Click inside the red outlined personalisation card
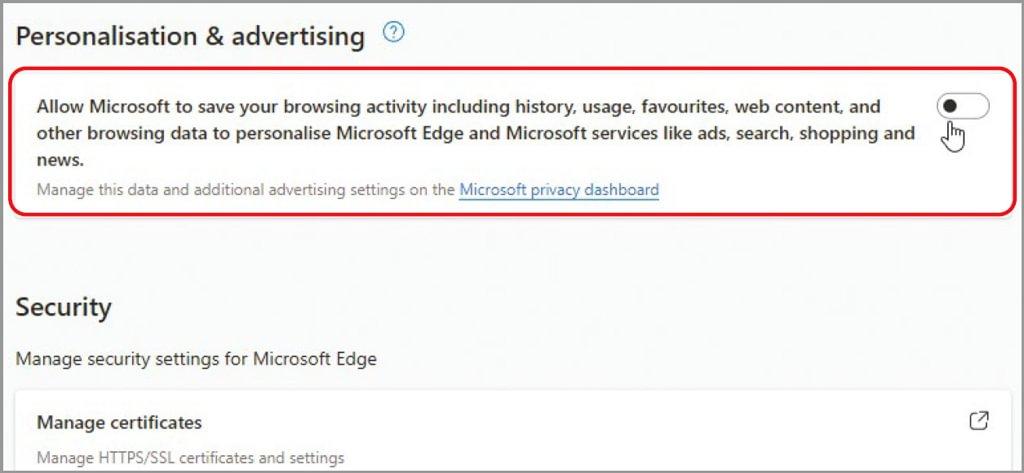Viewport: 1024px width, 473px height. [x=784, y=176]
